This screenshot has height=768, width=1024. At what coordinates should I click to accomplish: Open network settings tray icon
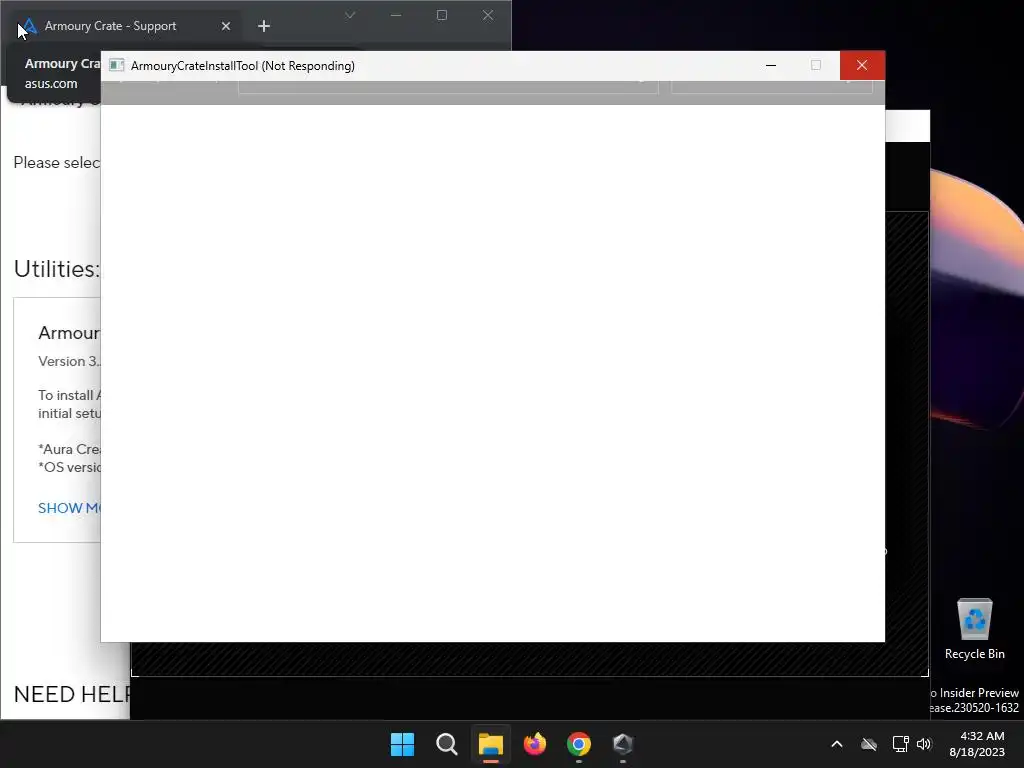point(901,744)
